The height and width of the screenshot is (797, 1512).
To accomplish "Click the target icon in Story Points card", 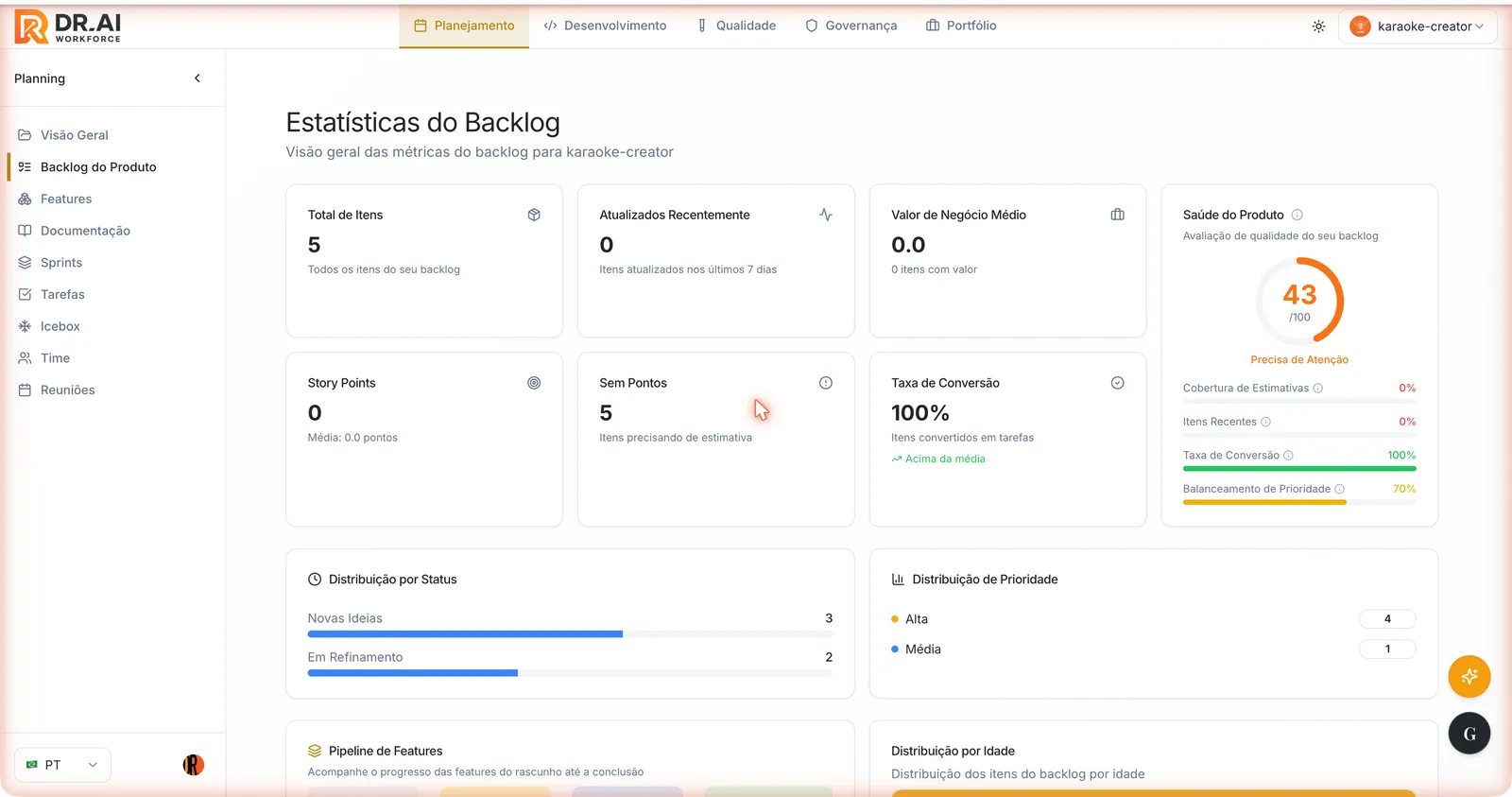I will 534,383.
